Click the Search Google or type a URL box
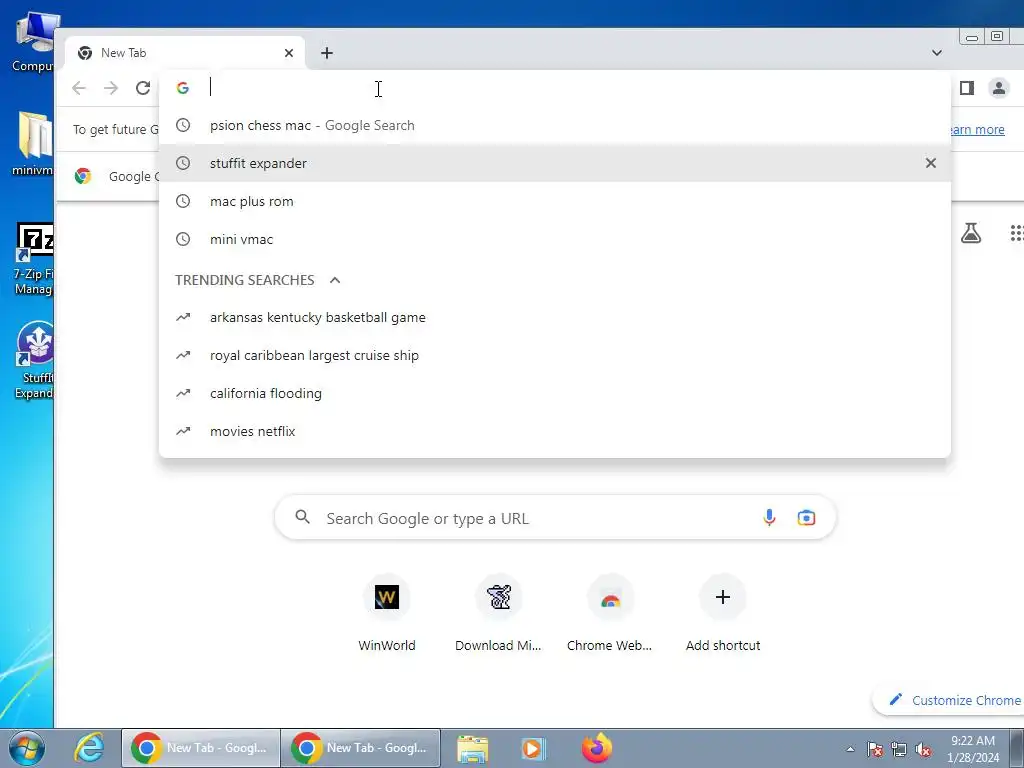Viewport: 1024px width, 768px height. pos(555,518)
